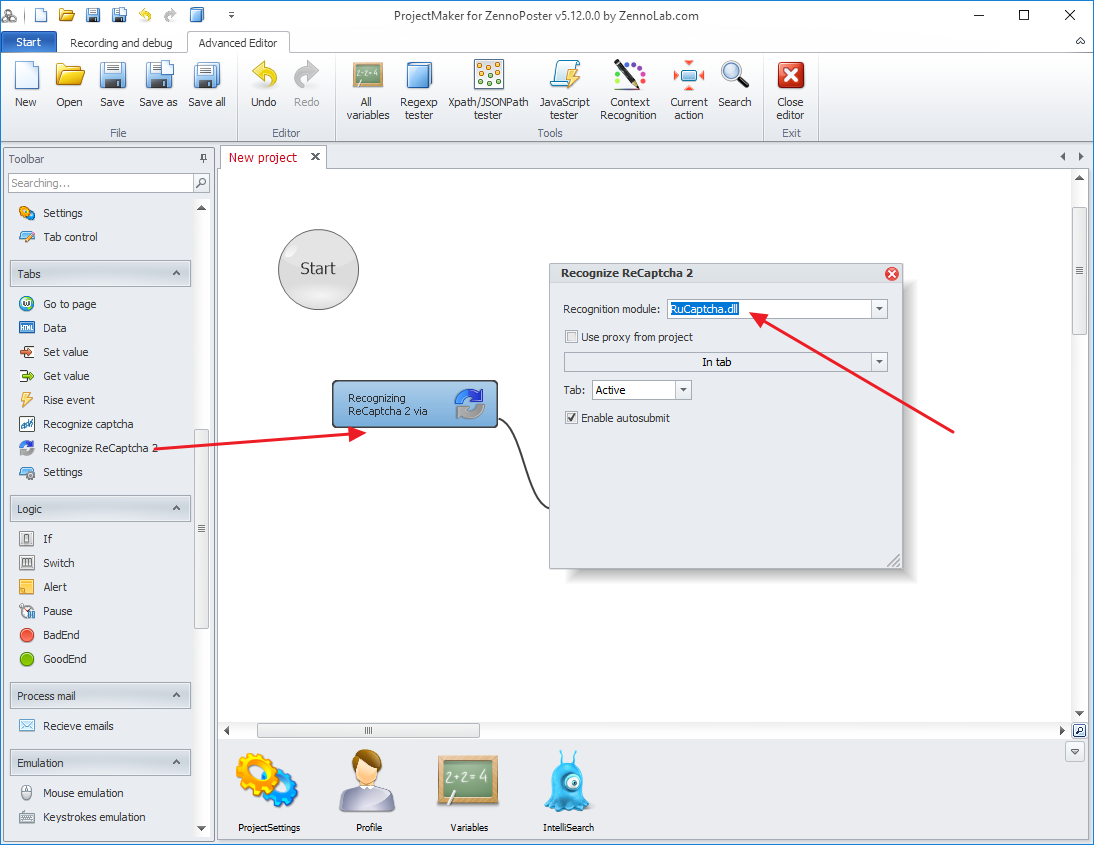1094x845 pixels.
Task: Open the Tab Active dropdown
Action: tap(683, 390)
